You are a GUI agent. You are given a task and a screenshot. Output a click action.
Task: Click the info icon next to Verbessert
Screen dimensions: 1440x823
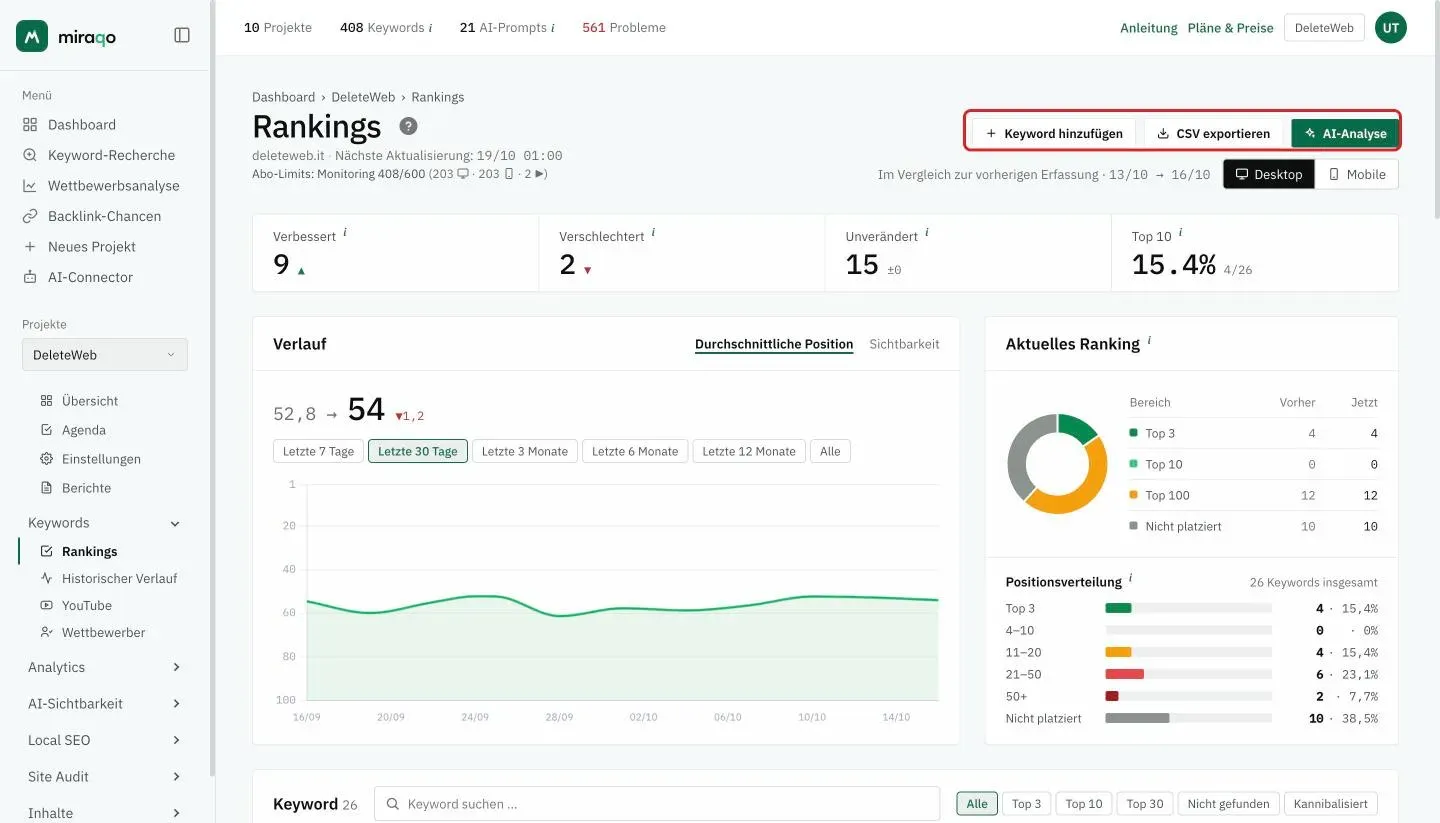[x=345, y=232]
